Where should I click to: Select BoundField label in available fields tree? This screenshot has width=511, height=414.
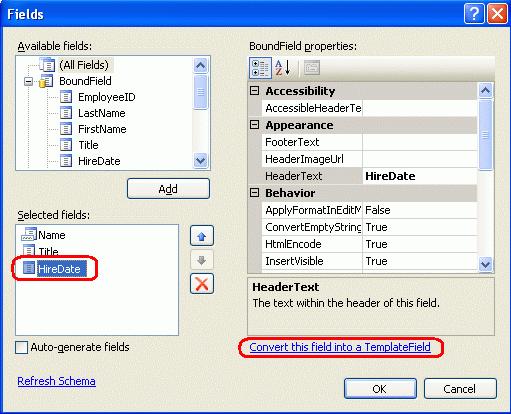point(85,81)
